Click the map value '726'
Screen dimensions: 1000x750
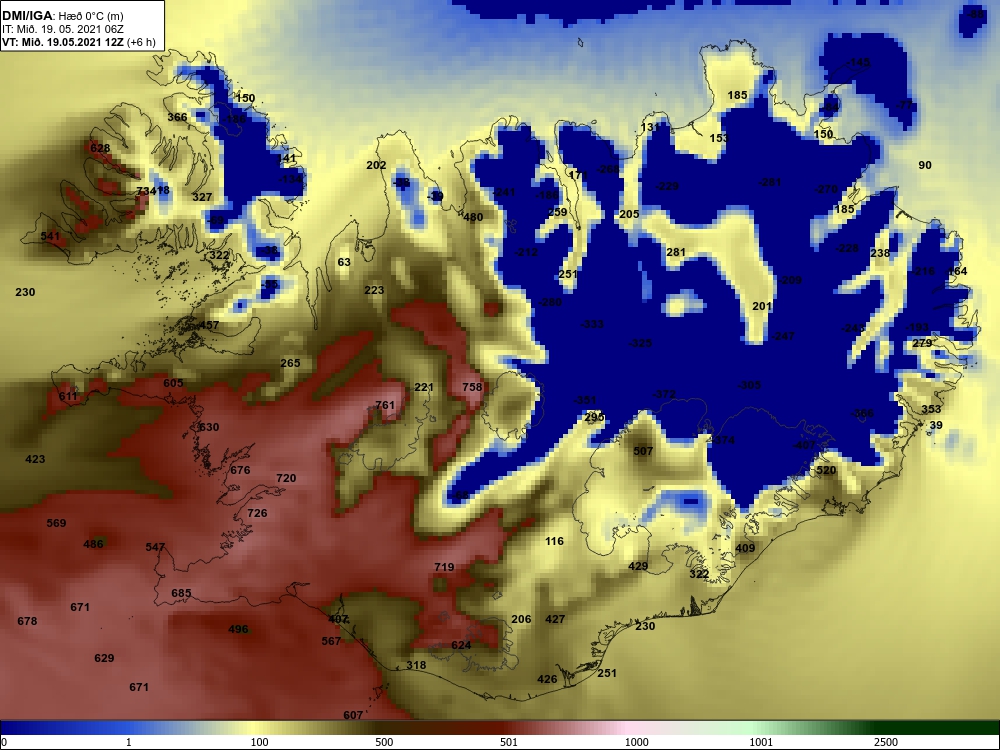tap(257, 513)
